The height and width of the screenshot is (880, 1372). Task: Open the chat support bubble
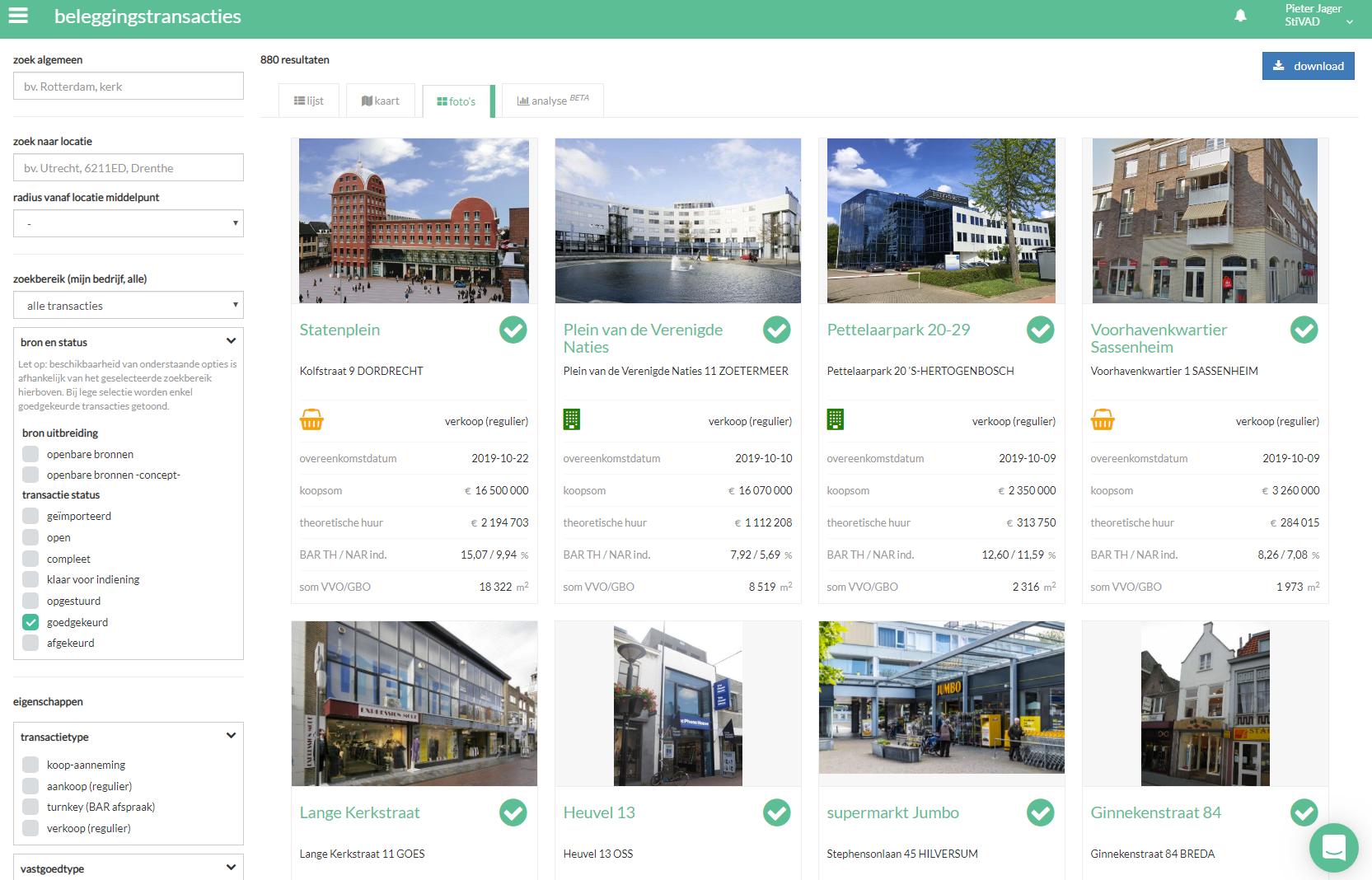(x=1333, y=847)
